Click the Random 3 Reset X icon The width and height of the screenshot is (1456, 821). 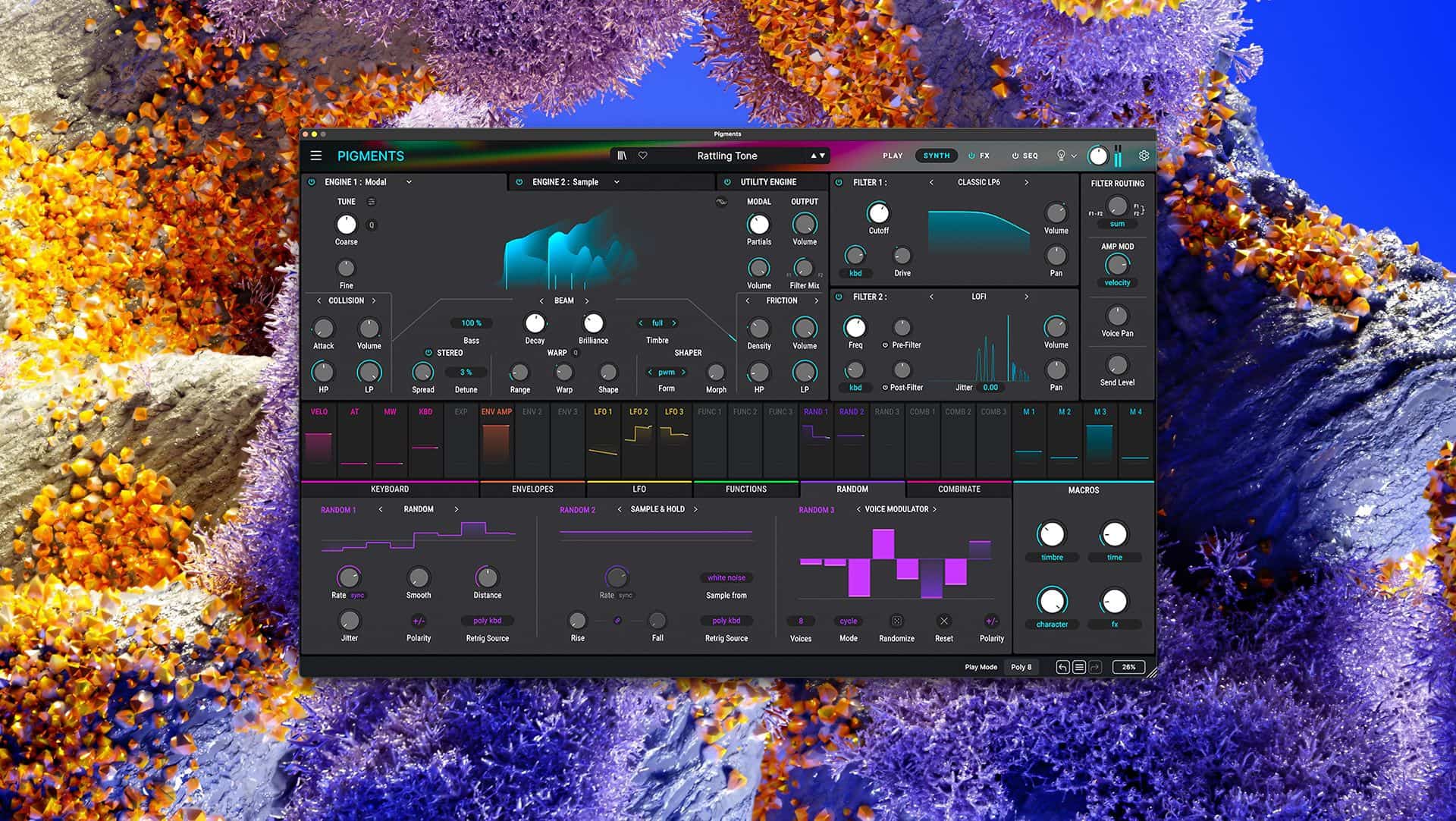[944, 621]
